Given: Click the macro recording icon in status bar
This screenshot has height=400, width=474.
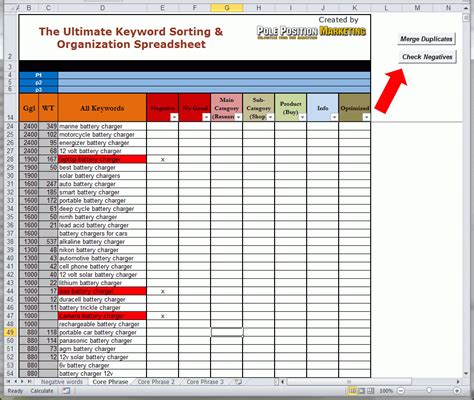Looking at the screenshot, I should click(66, 391).
